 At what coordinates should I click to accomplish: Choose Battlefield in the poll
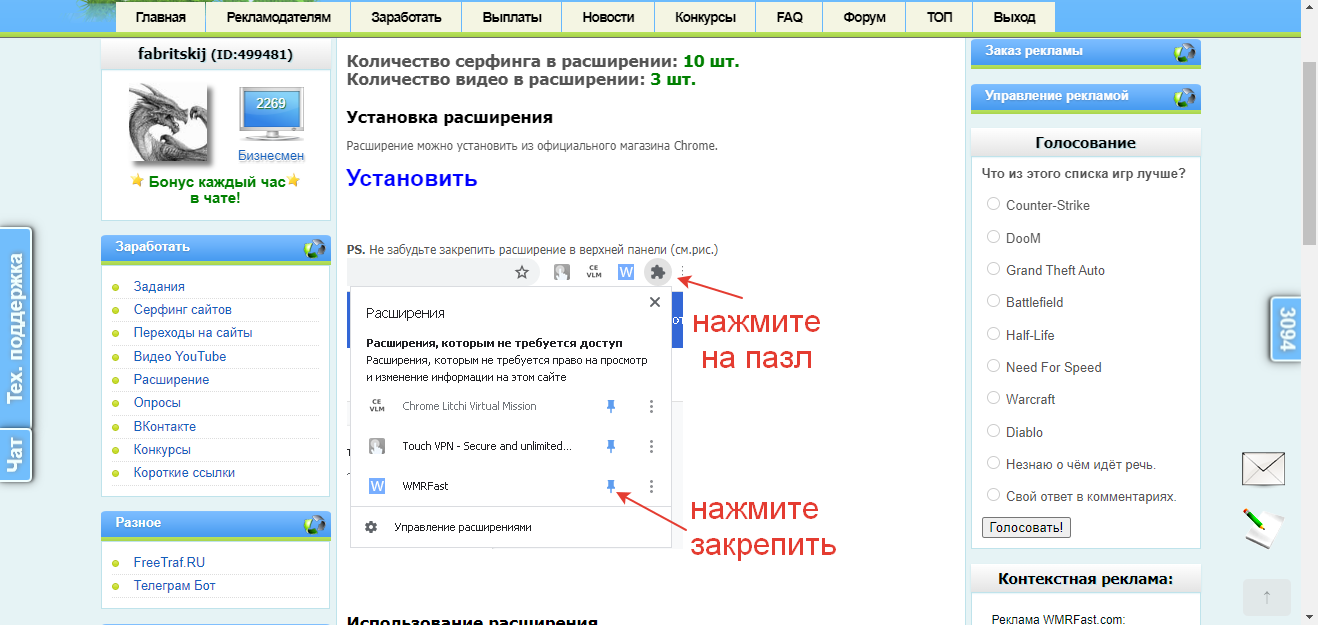994,301
